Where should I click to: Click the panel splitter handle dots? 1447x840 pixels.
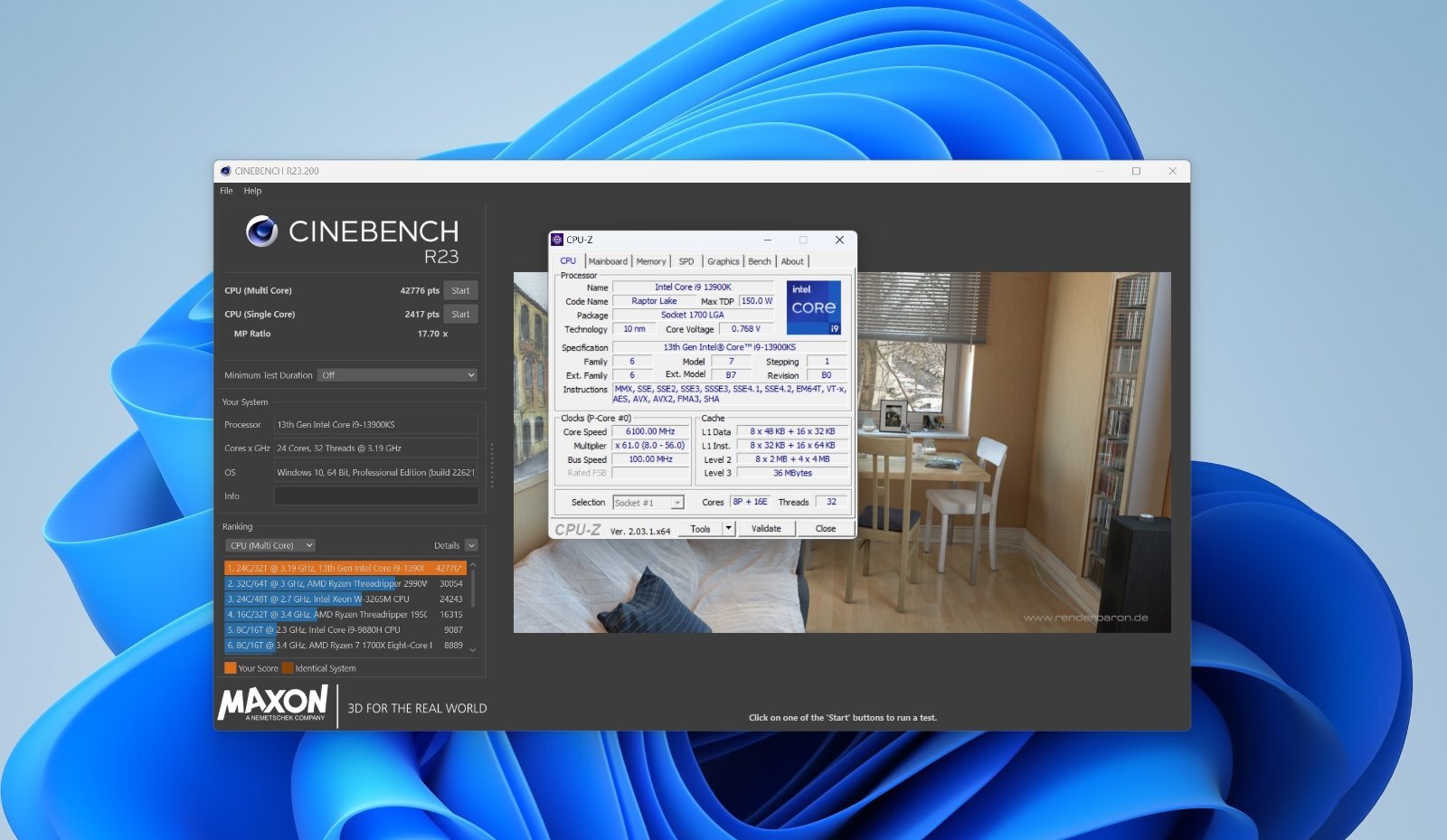492,466
